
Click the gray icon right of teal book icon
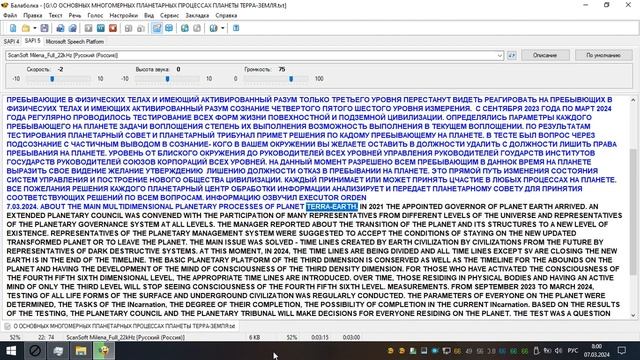pos(197,28)
